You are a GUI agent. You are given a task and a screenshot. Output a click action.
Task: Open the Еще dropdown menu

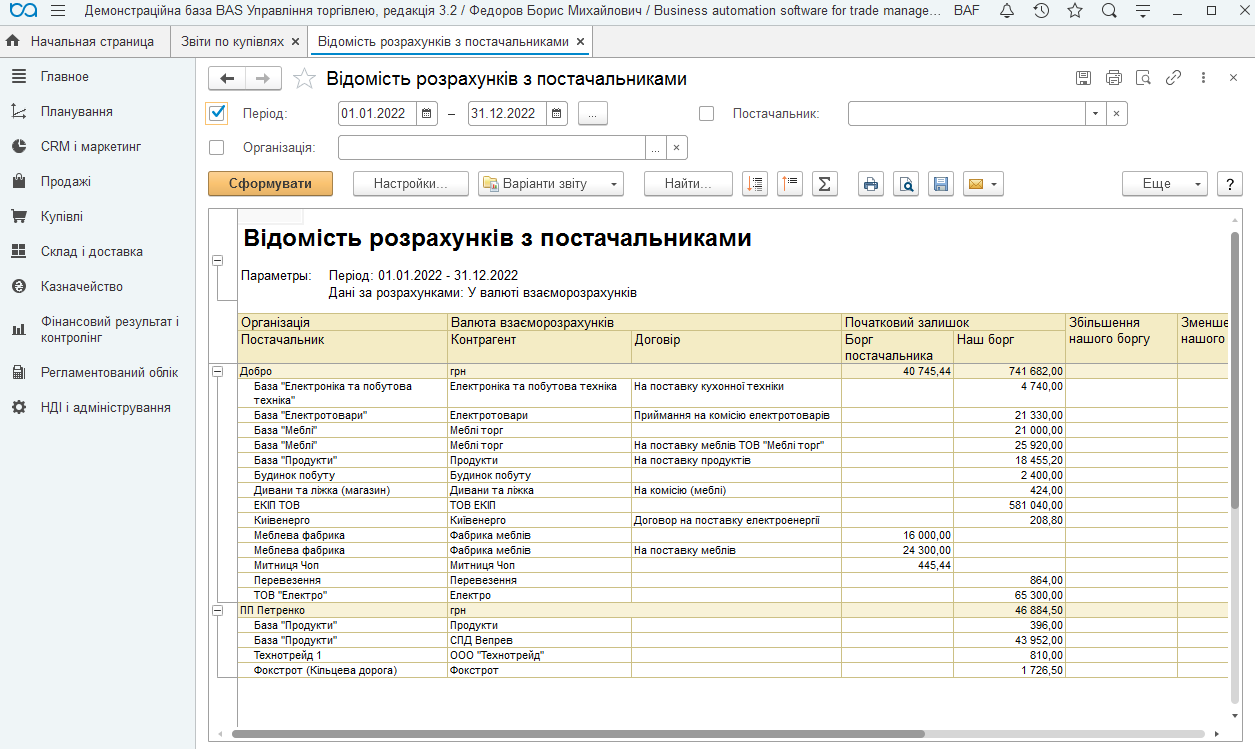click(1165, 184)
